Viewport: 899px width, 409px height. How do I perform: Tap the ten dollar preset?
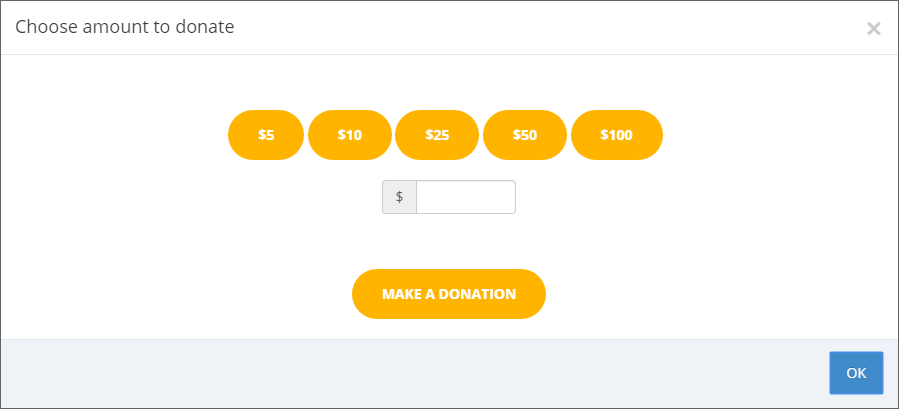point(350,135)
